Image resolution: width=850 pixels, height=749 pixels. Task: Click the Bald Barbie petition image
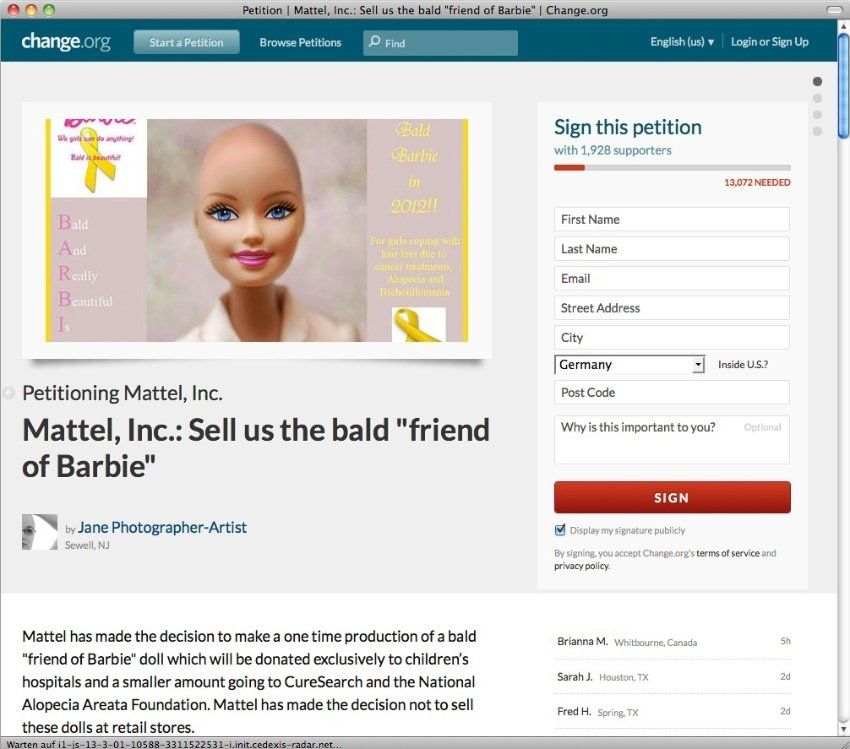[257, 230]
